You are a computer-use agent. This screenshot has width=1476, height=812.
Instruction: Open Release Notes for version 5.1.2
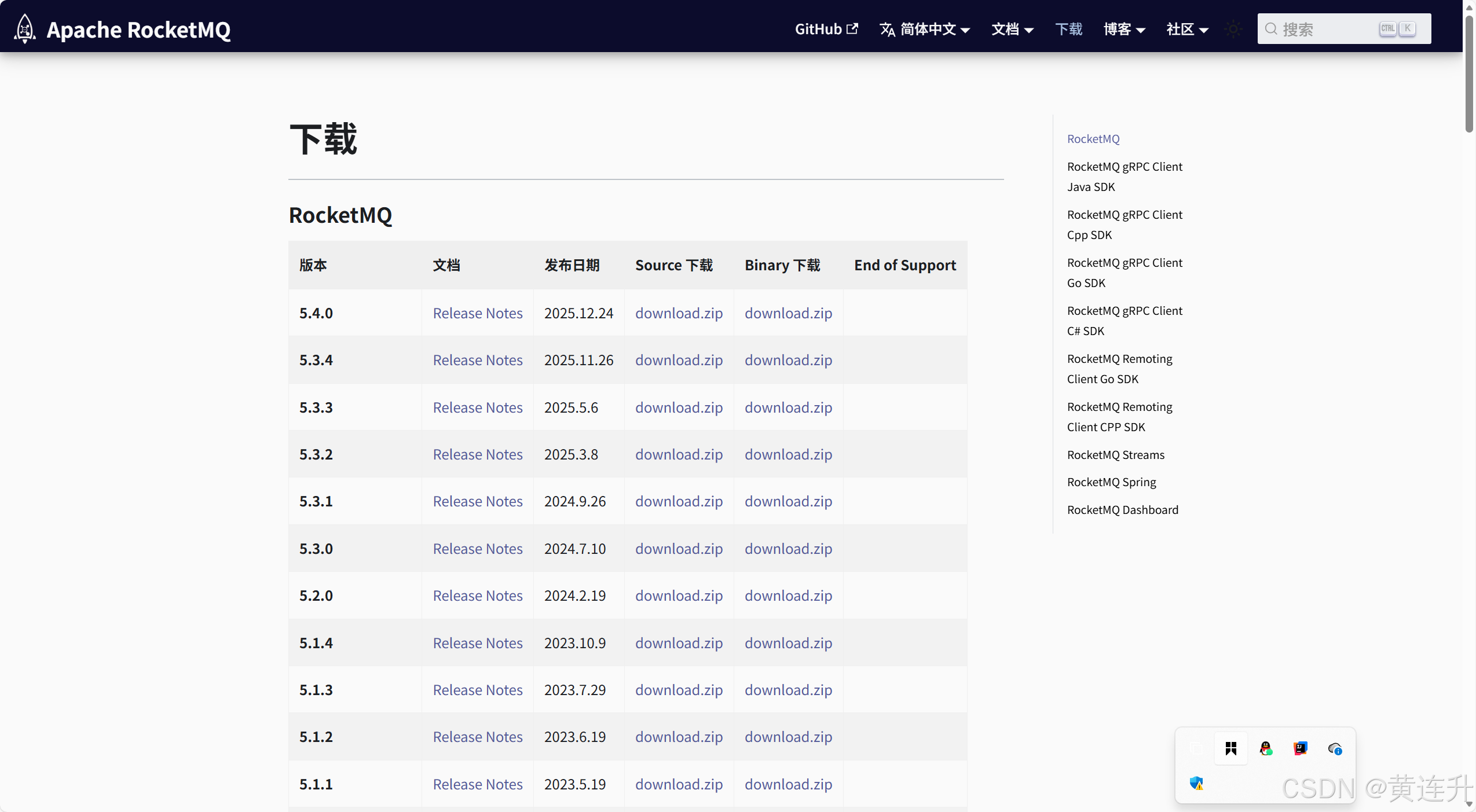[x=478, y=737]
